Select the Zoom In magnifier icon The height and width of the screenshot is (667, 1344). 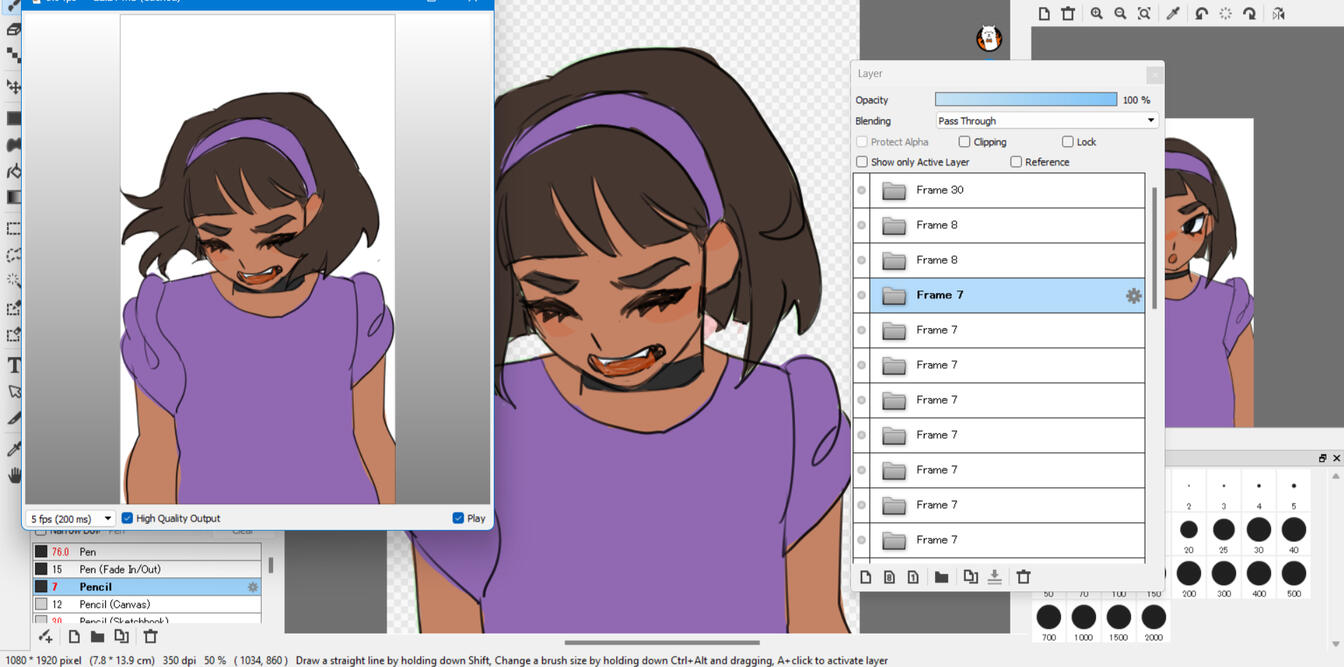pos(1097,14)
